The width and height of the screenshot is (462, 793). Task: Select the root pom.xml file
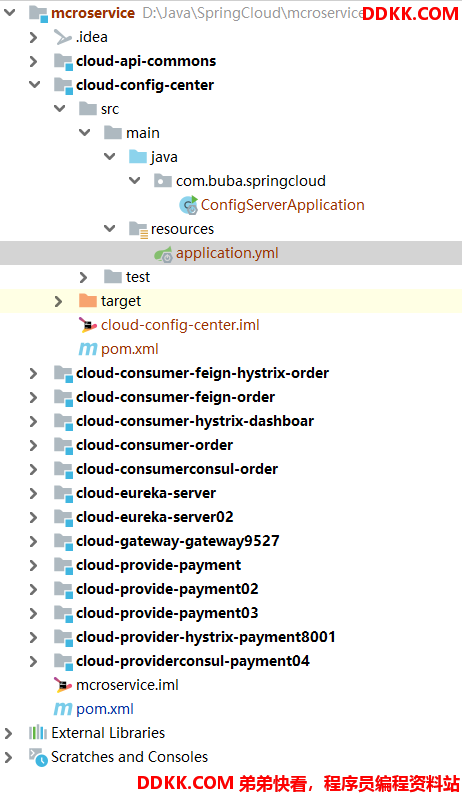pyautogui.click(x=105, y=709)
